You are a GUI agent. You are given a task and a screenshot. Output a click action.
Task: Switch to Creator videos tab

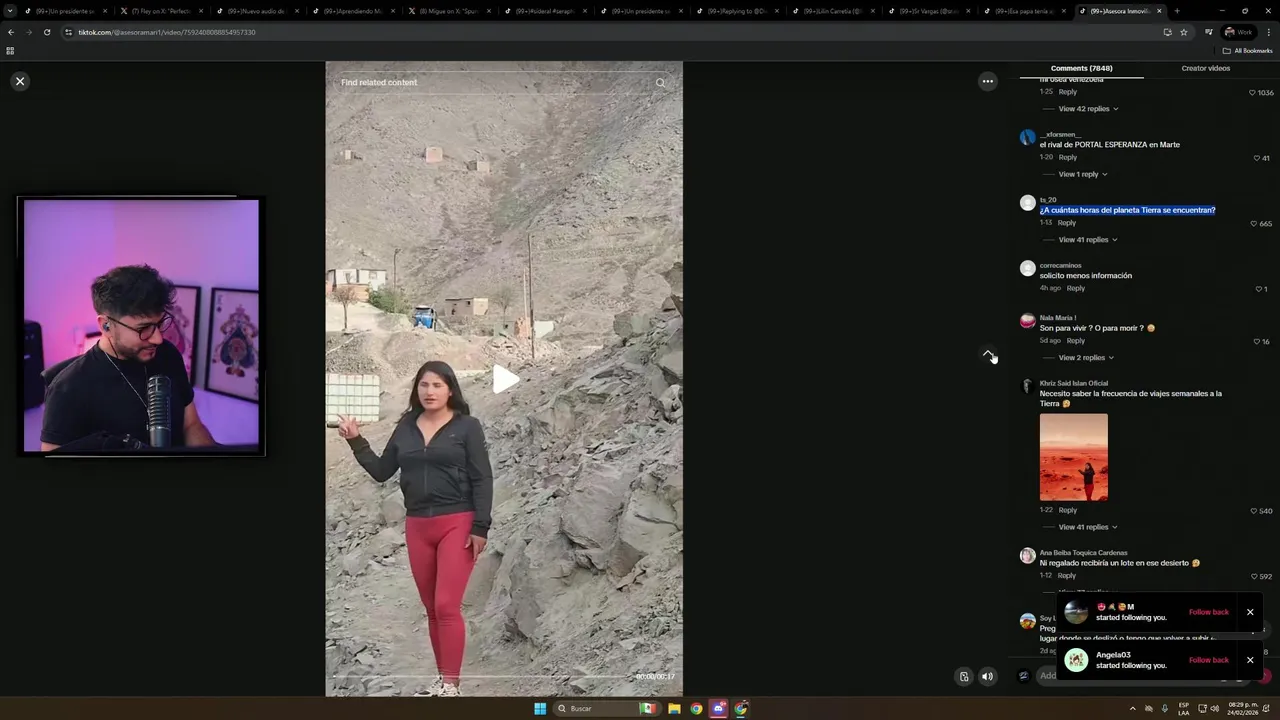(1205, 68)
